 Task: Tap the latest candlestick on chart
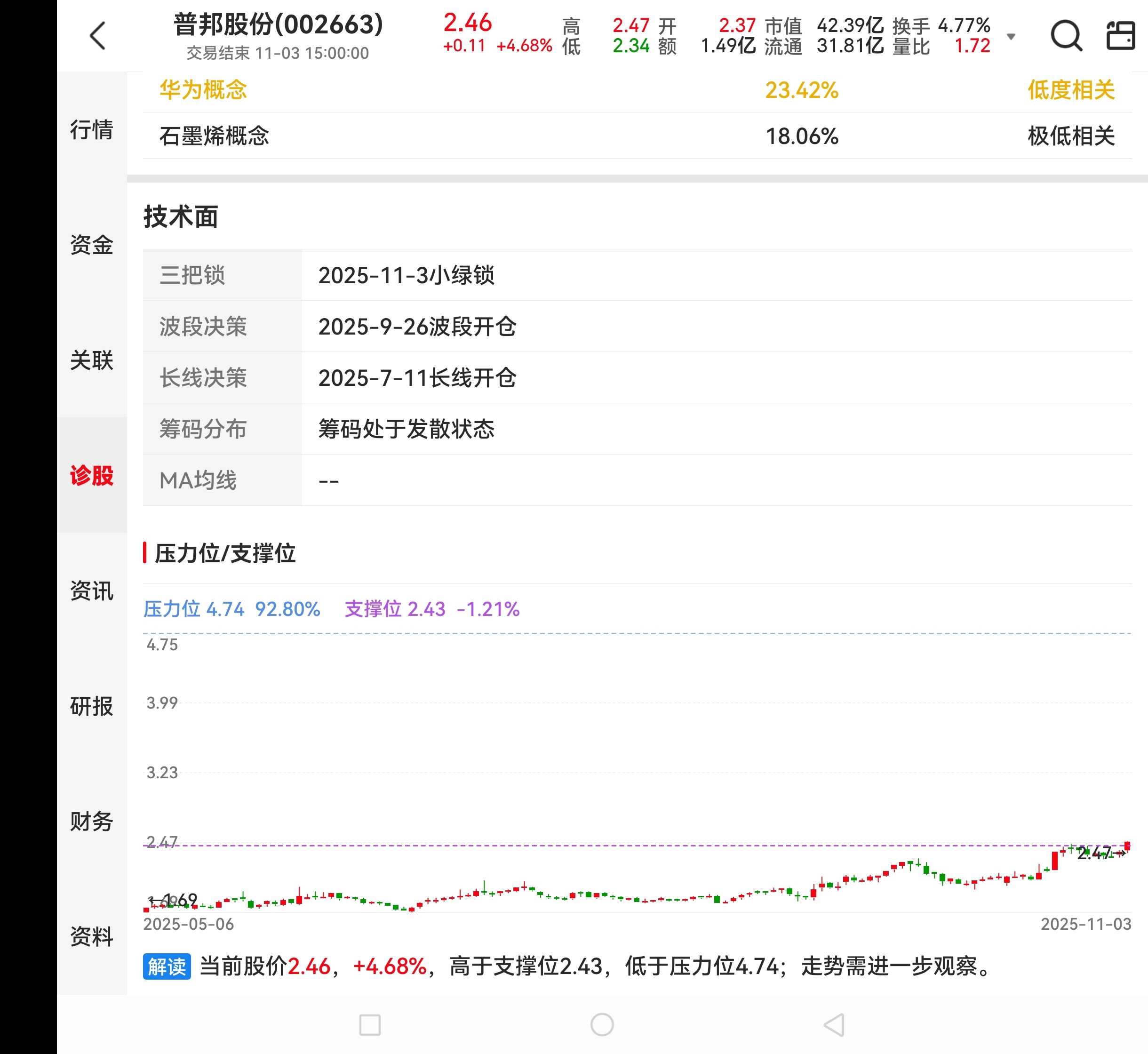coord(1127,846)
